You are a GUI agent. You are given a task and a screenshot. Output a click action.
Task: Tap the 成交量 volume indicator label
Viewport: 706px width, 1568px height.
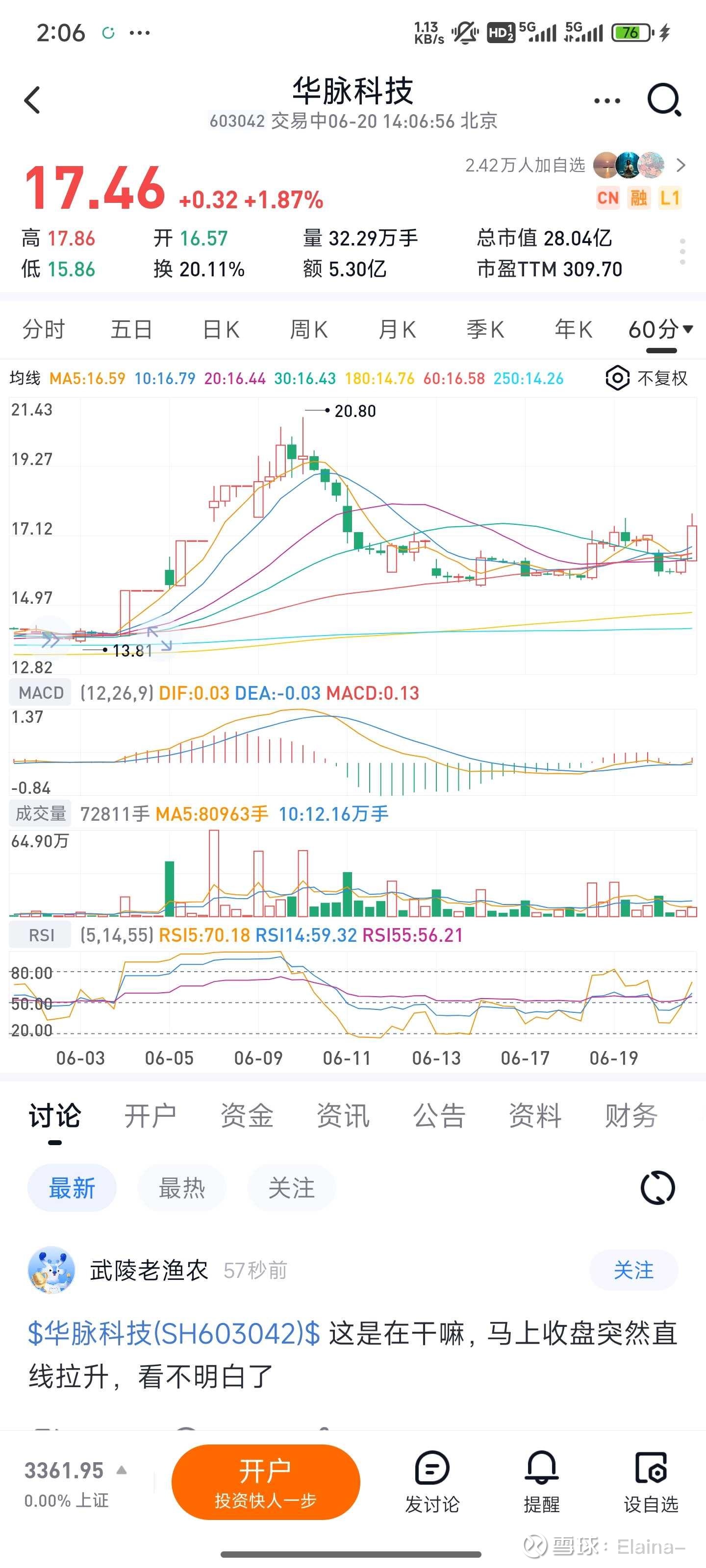(x=41, y=814)
